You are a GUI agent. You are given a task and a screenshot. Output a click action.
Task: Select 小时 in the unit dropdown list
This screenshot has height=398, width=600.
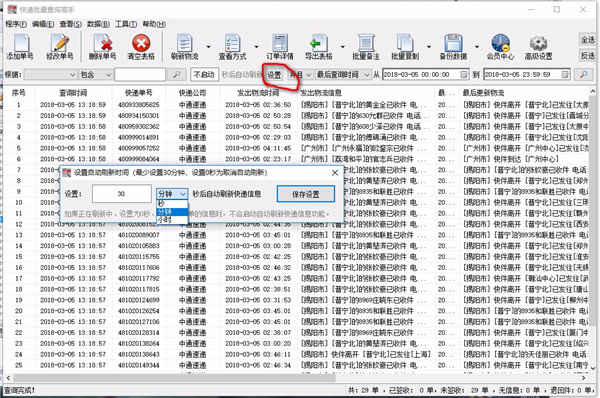(172, 219)
